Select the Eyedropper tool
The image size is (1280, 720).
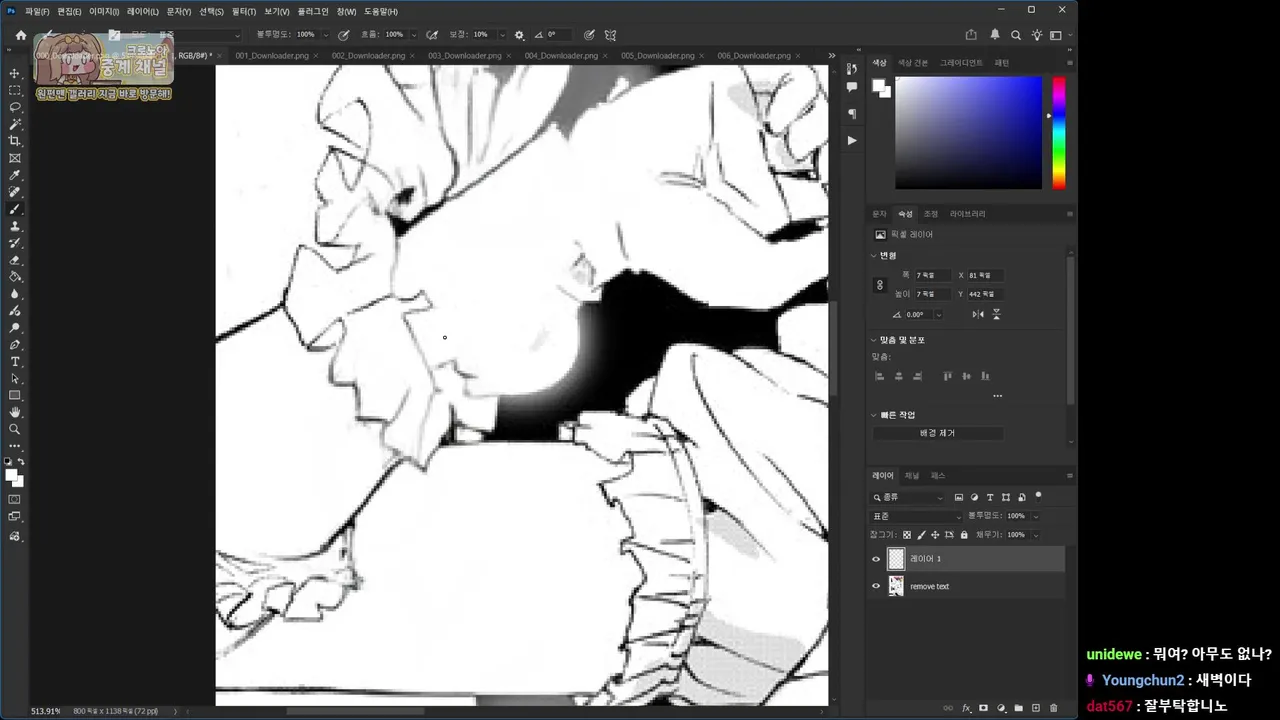coord(14,175)
